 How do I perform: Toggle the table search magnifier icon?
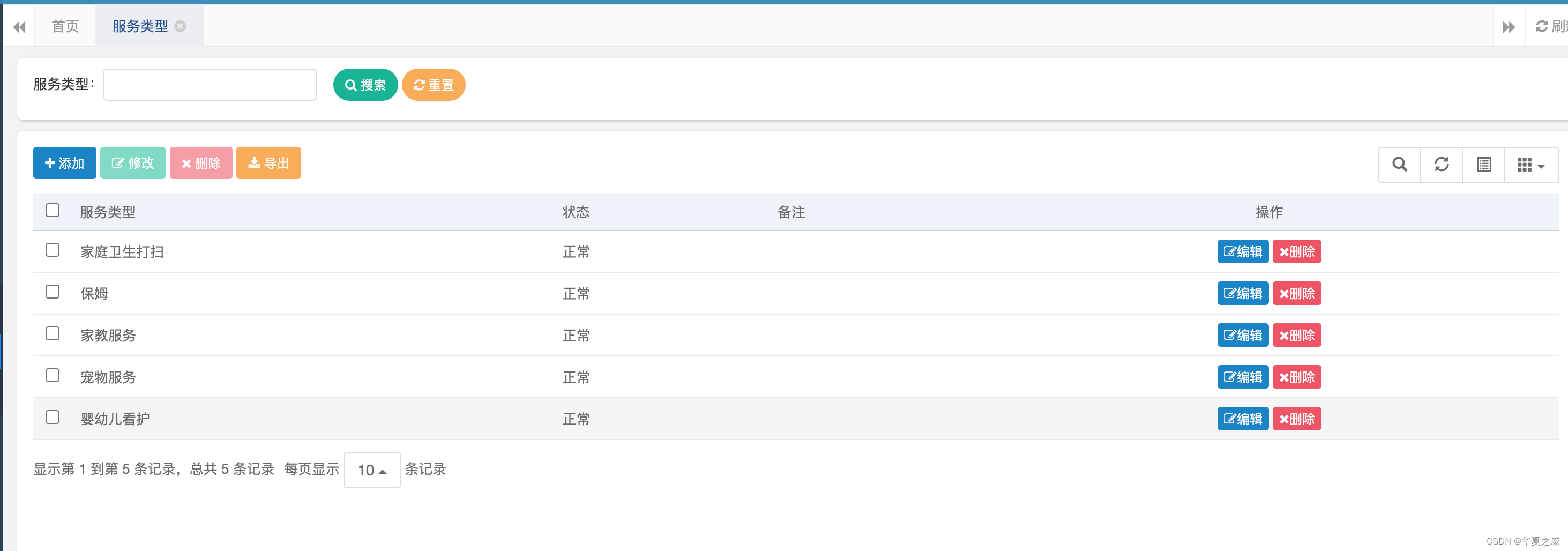point(1399,165)
